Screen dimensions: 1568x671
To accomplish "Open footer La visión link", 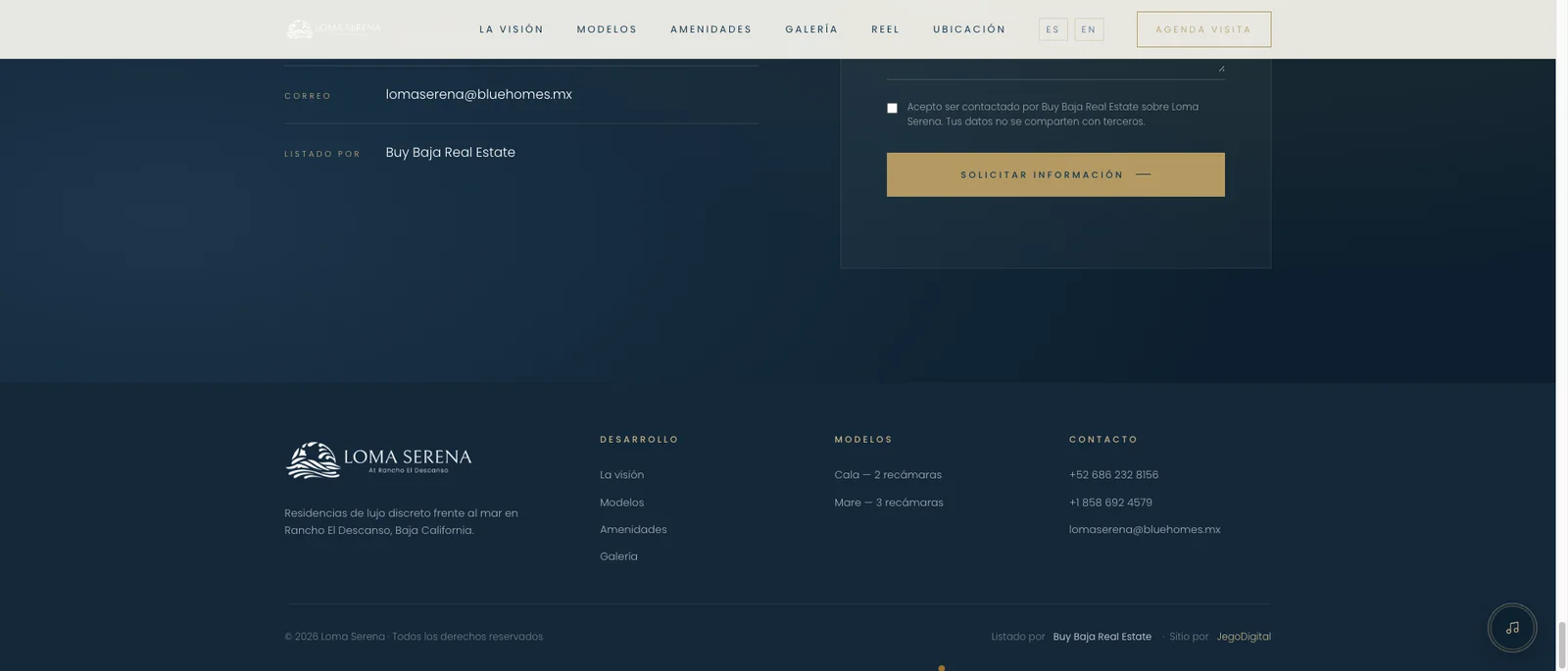I will [621, 475].
